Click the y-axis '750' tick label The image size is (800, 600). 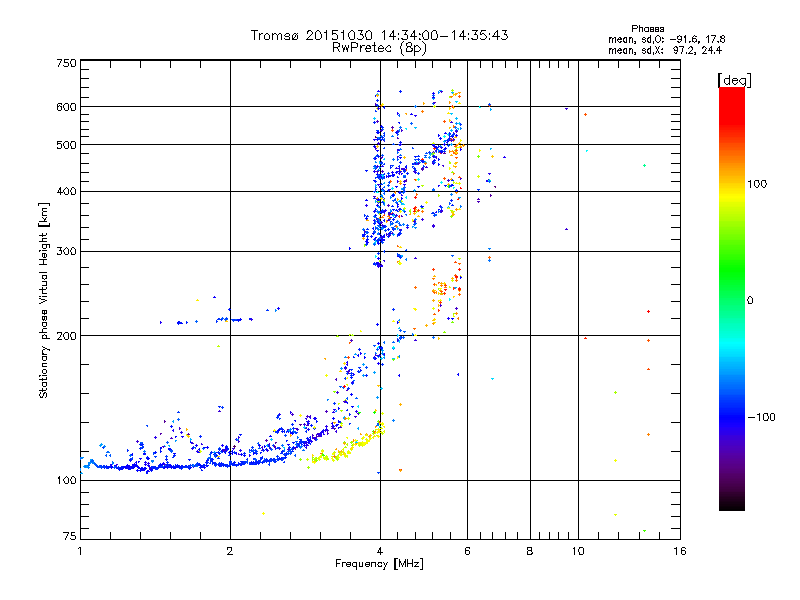pyautogui.click(x=66, y=63)
